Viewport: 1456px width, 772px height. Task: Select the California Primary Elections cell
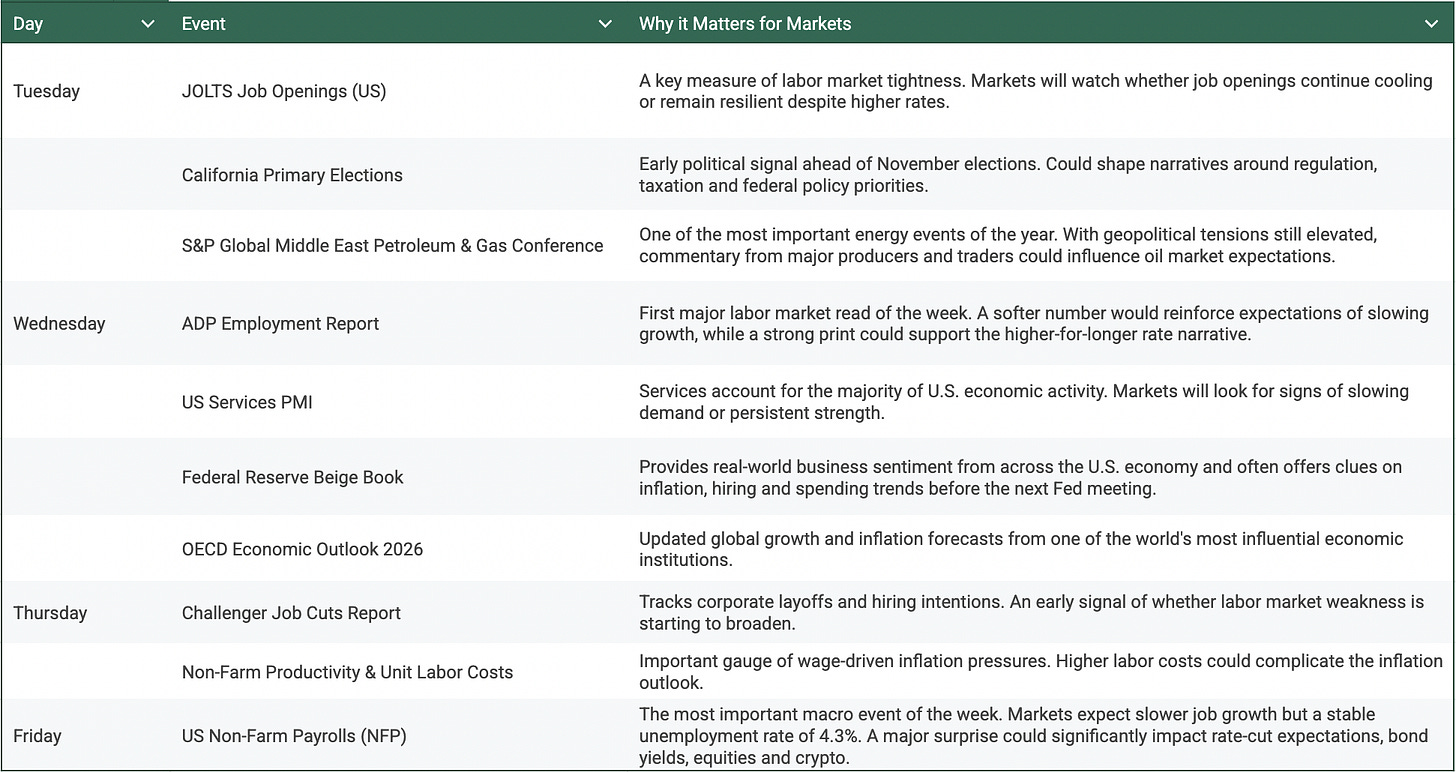pos(292,175)
